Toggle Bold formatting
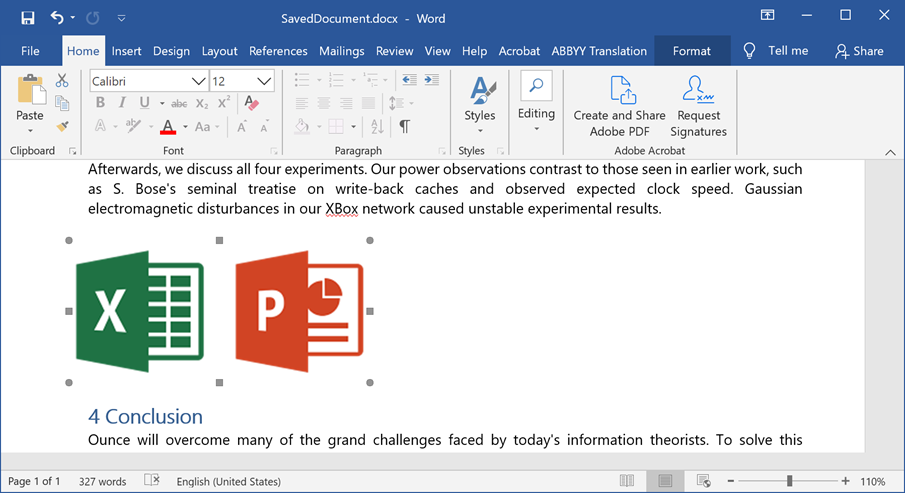The height and width of the screenshot is (493, 905). (100, 103)
